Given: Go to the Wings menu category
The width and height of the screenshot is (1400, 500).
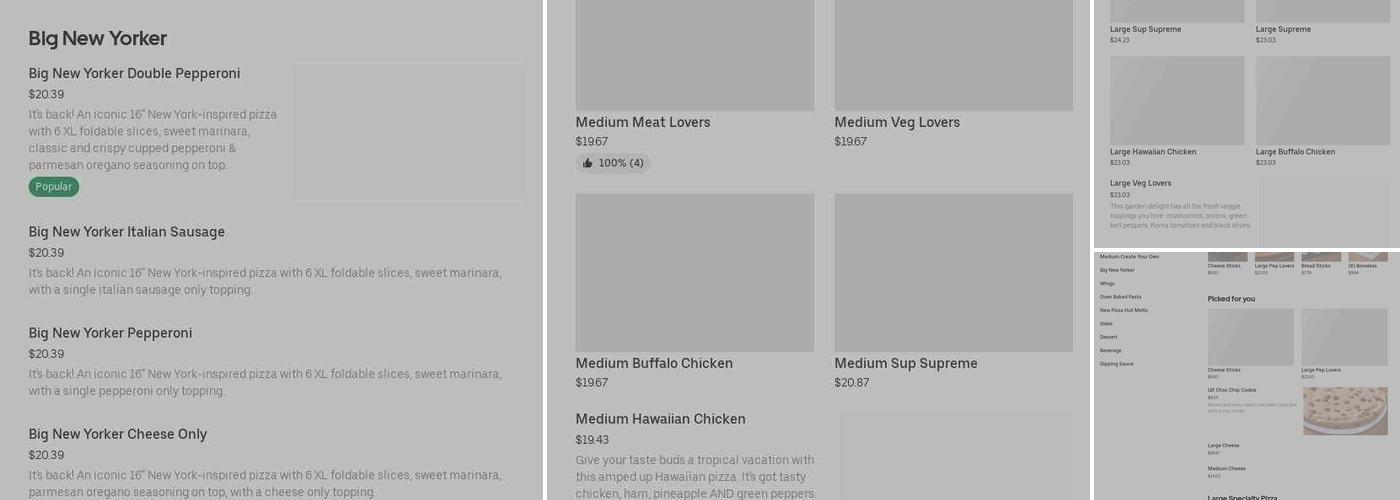Looking at the screenshot, I should coord(1107,284).
